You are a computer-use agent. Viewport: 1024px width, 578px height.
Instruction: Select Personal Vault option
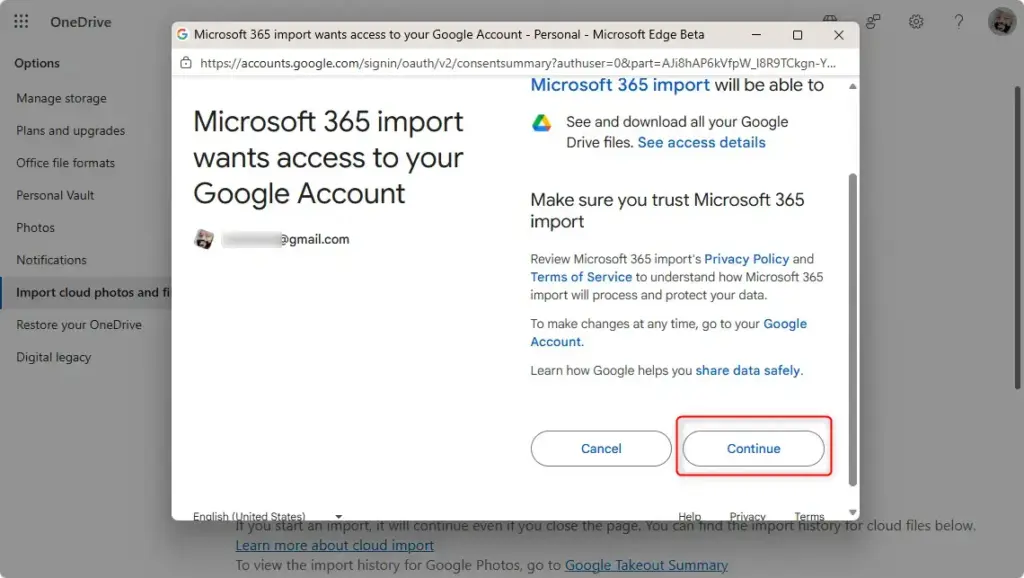(x=55, y=195)
